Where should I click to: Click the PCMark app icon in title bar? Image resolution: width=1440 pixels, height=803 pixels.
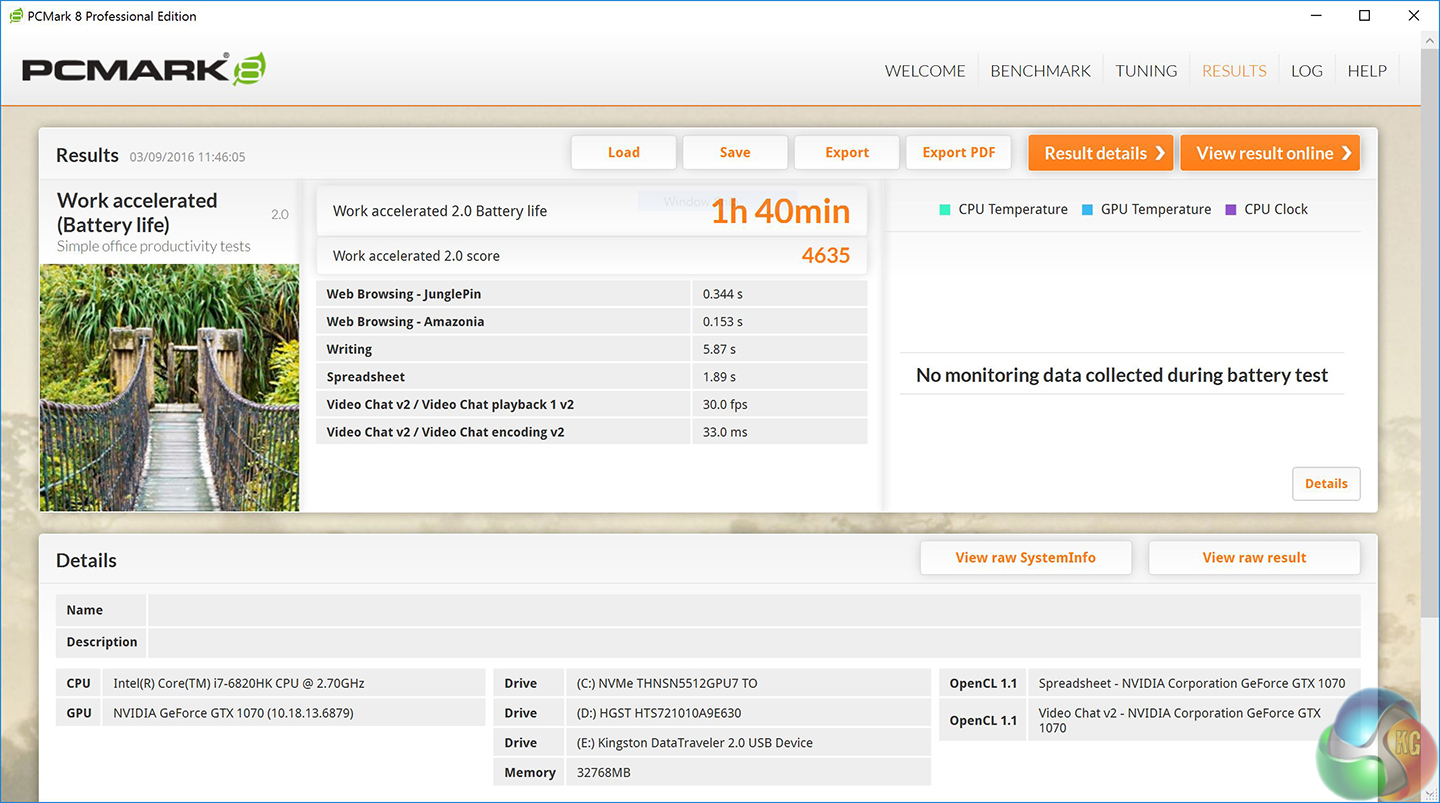click(x=16, y=16)
